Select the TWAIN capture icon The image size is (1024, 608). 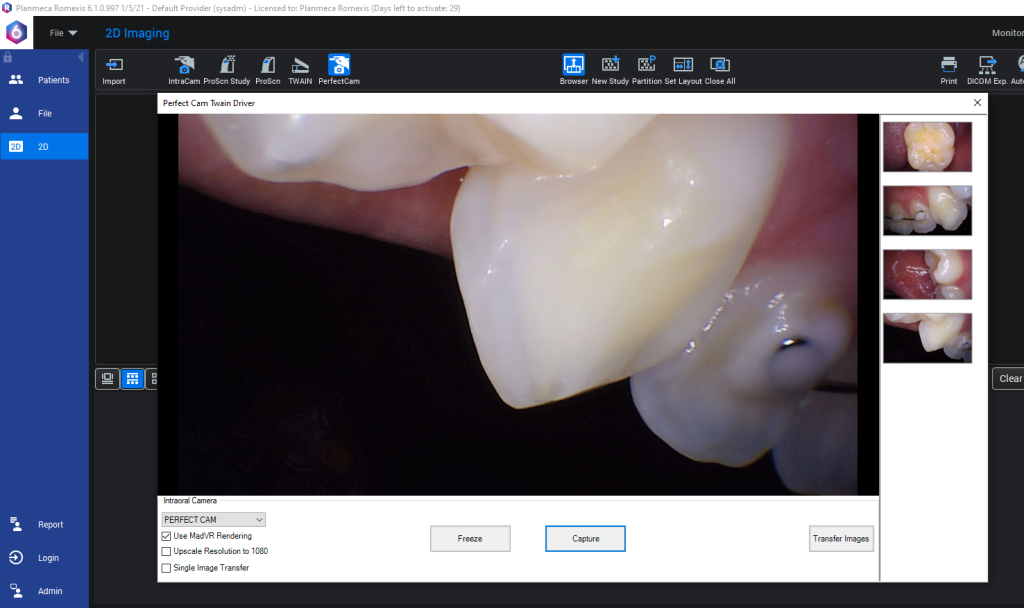tap(300, 66)
